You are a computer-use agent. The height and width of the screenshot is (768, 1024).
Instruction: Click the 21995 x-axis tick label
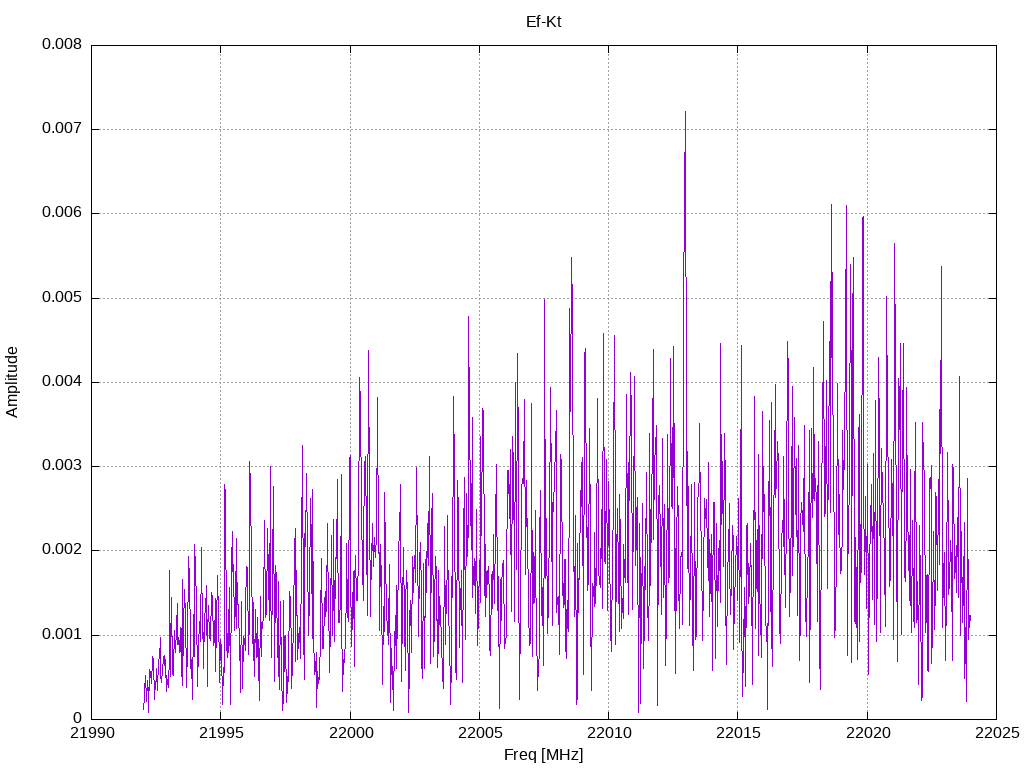pos(221,733)
